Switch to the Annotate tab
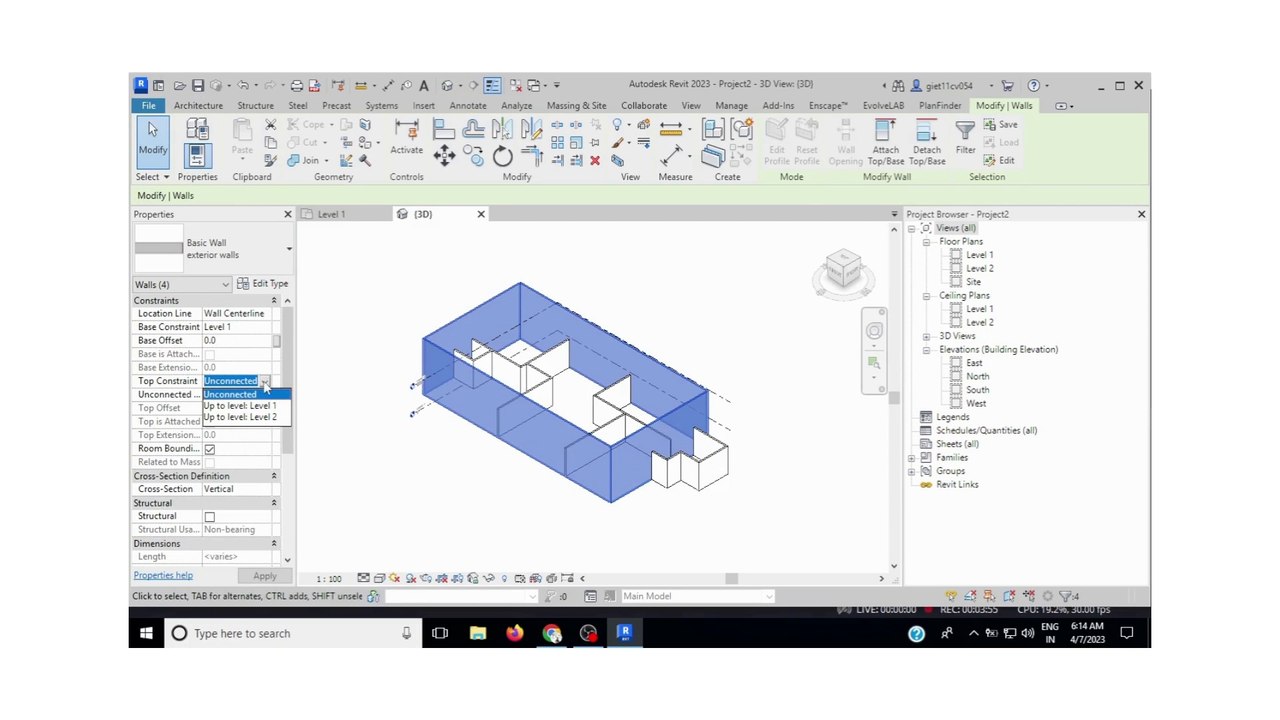Image resolution: width=1280 pixels, height=720 pixels. click(x=468, y=106)
